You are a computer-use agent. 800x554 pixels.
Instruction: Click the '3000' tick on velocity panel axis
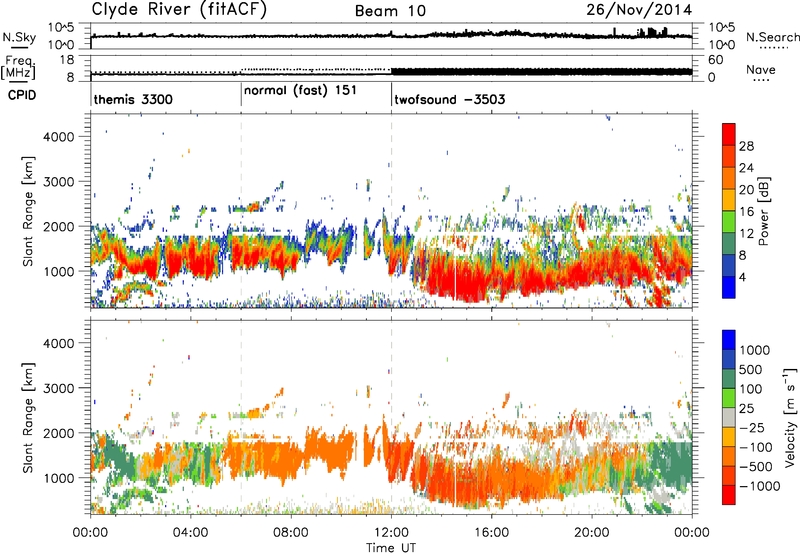point(59,388)
